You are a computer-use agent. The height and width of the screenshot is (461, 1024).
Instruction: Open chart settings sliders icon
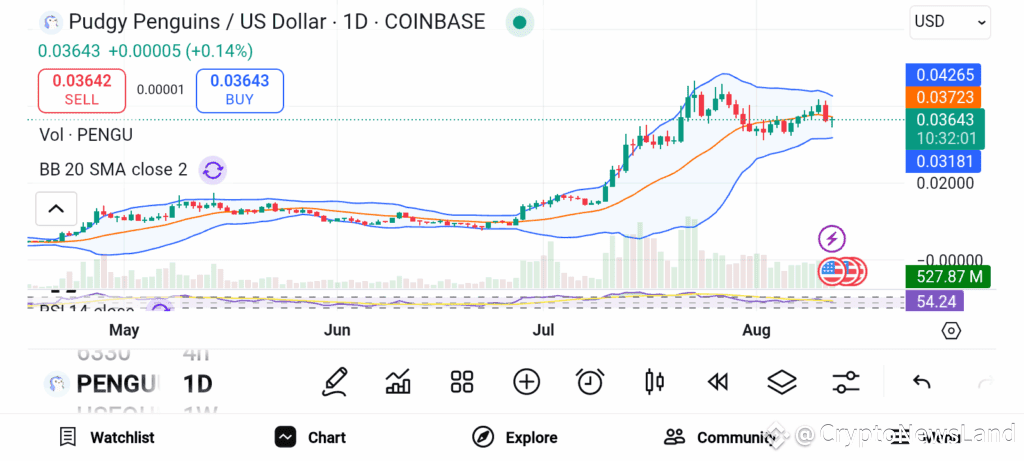click(x=846, y=382)
